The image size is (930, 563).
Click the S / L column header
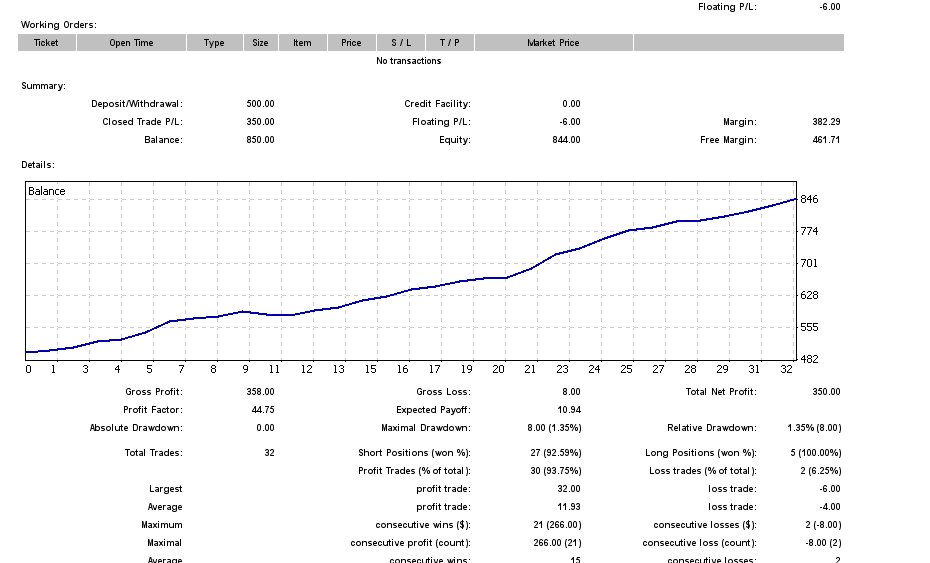(x=401, y=43)
